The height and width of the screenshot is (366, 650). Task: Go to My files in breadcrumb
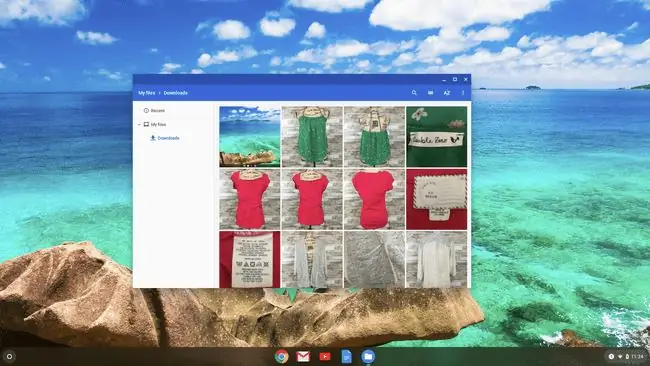point(147,93)
